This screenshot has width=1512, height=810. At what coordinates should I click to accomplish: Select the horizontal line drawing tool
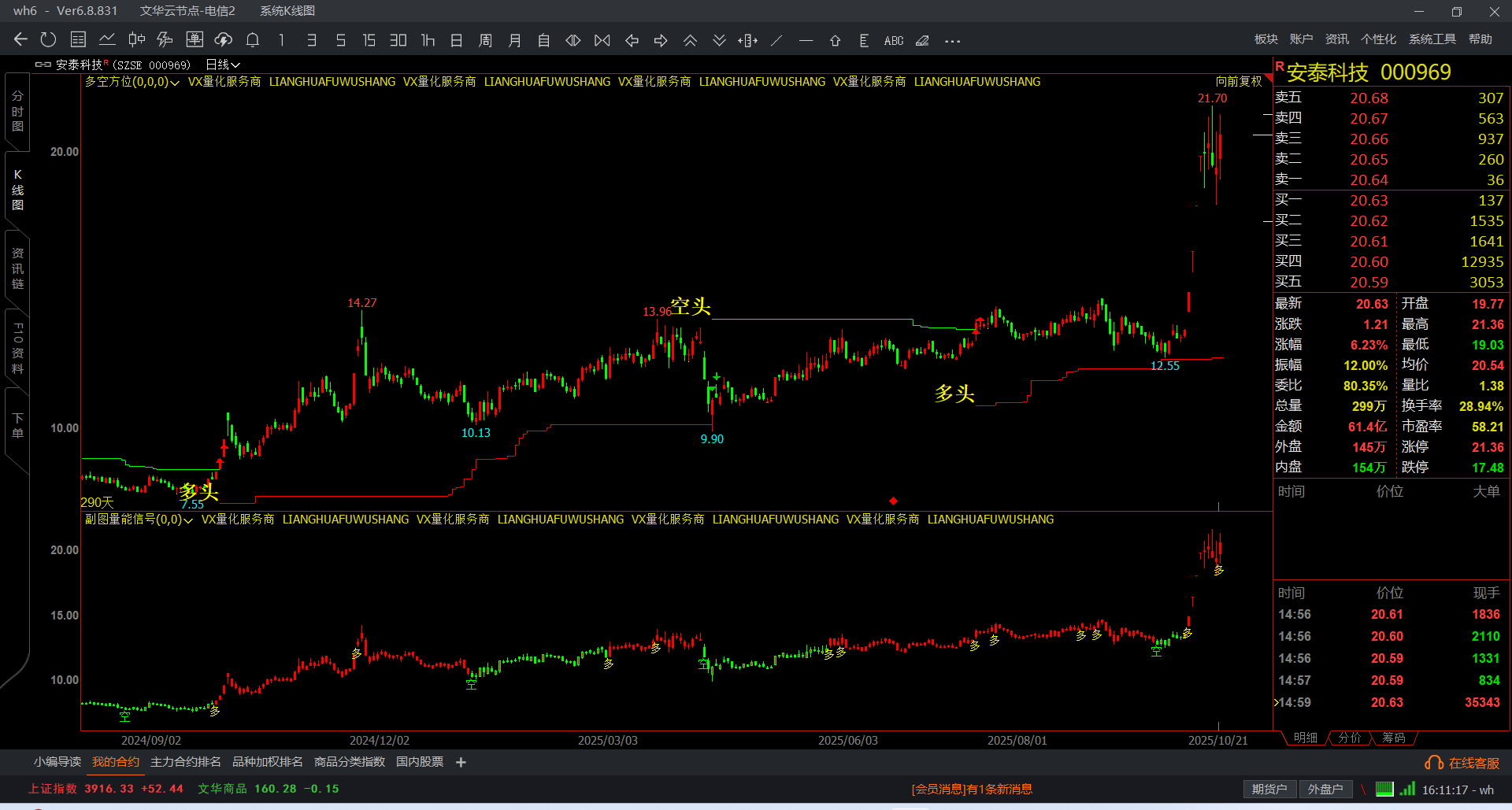click(806, 40)
